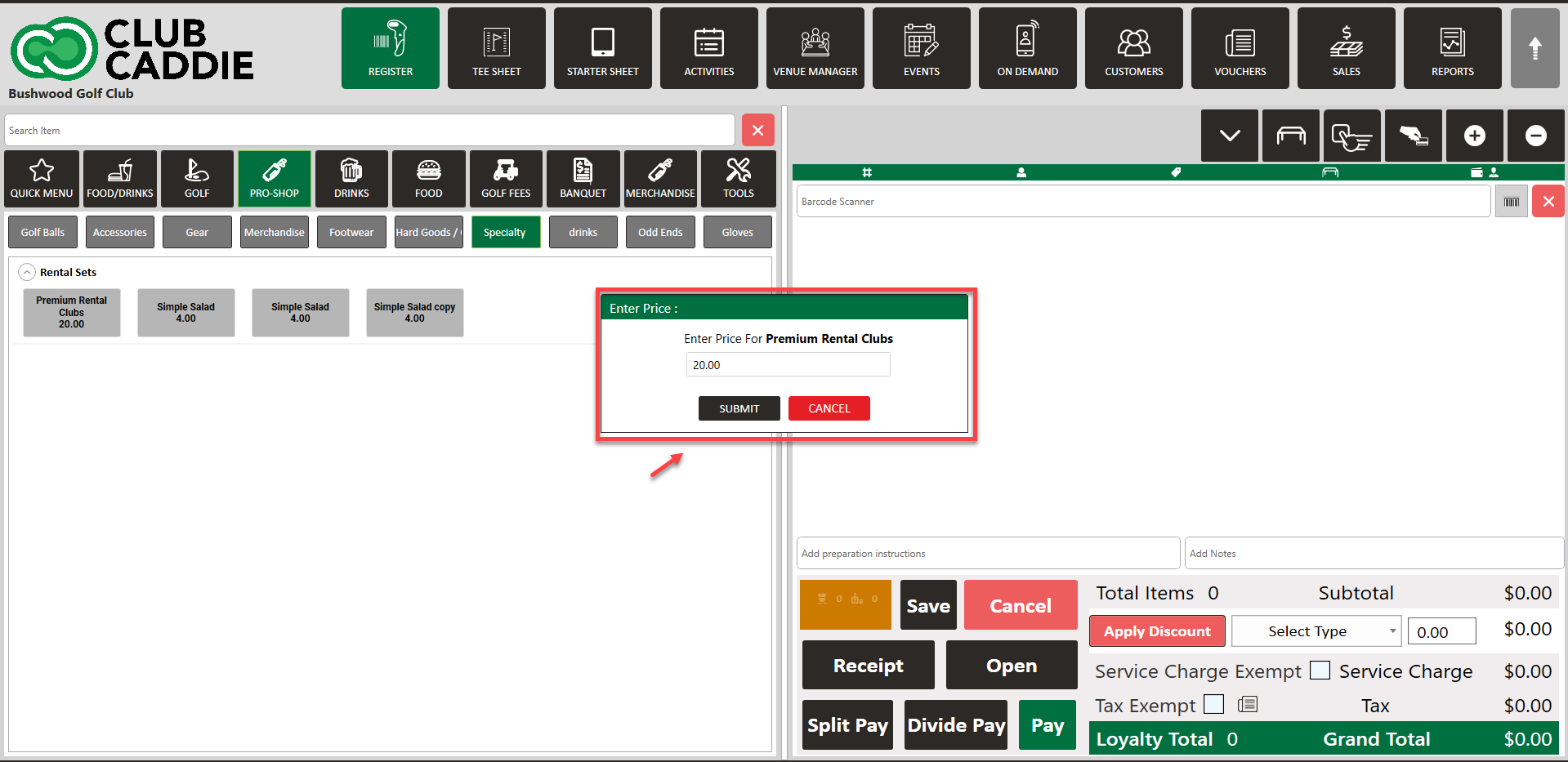This screenshot has height=762, width=1568.
Task: Click the price input field
Action: point(788,365)
